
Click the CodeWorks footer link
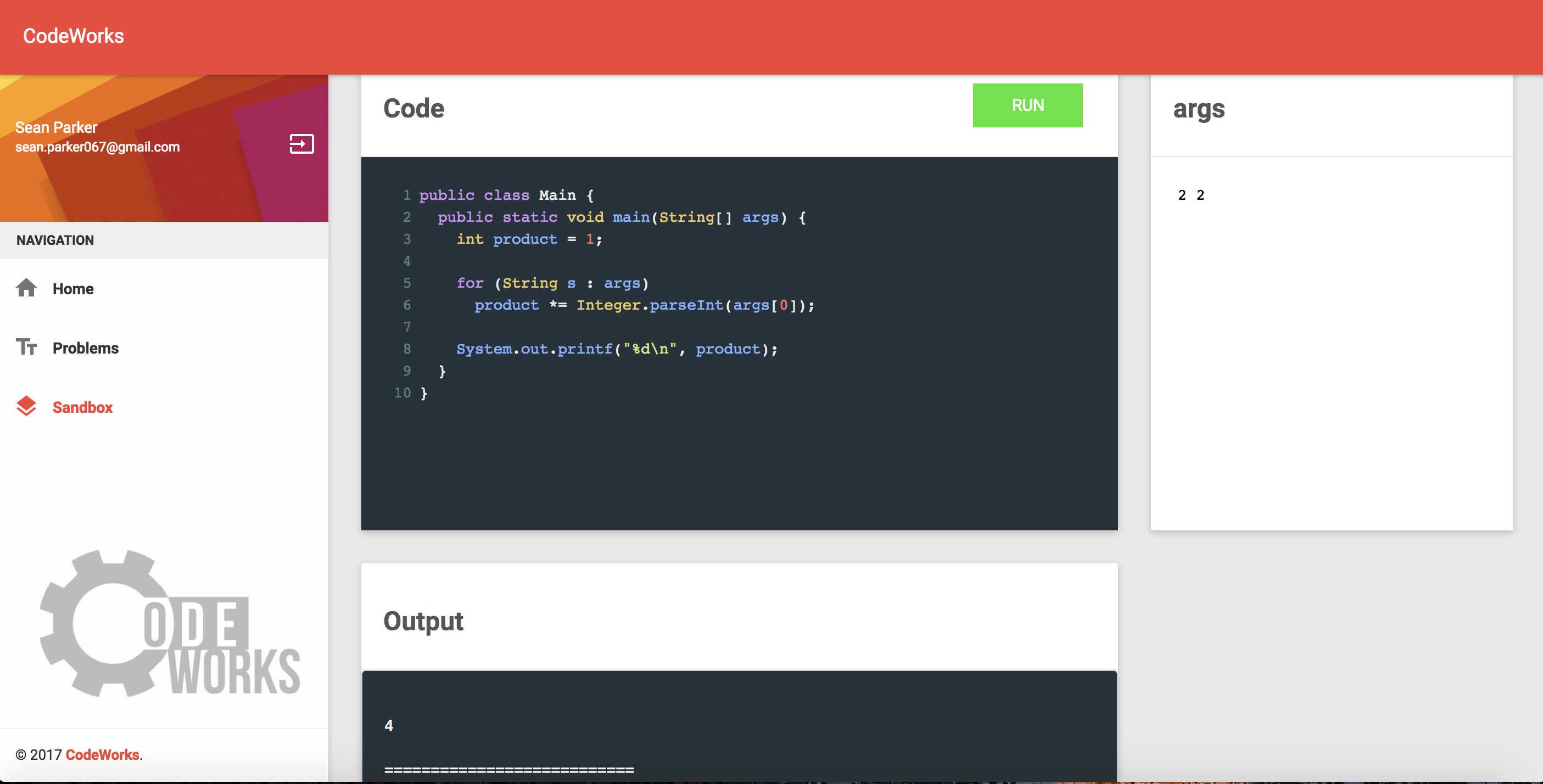pyautogui.click(x=102, y=755)
